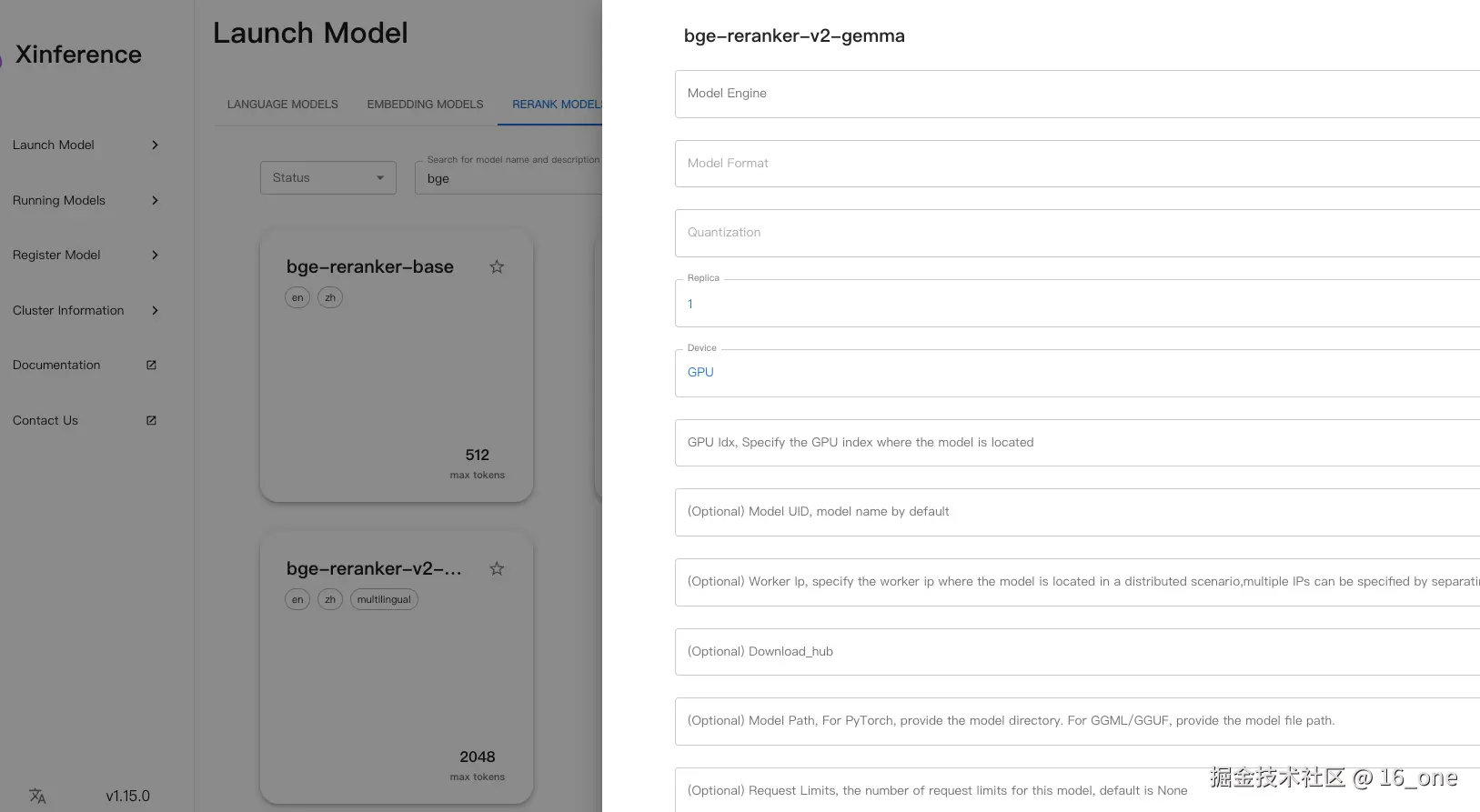This screenshot has width=1480, height=812.
Task: Click the 2048 max tokens value
Action: coord(478,757)
